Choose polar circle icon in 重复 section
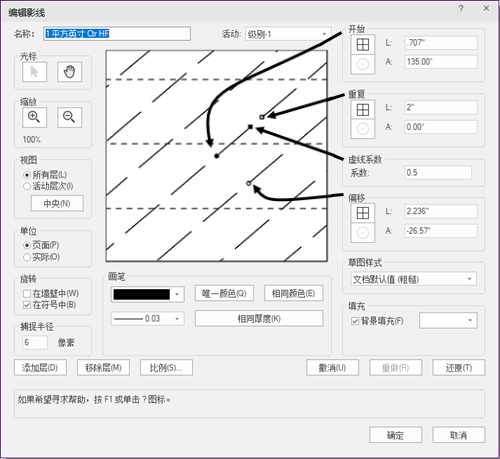Image resolution: width=500 pixels, height=459 pixels. 363,129
